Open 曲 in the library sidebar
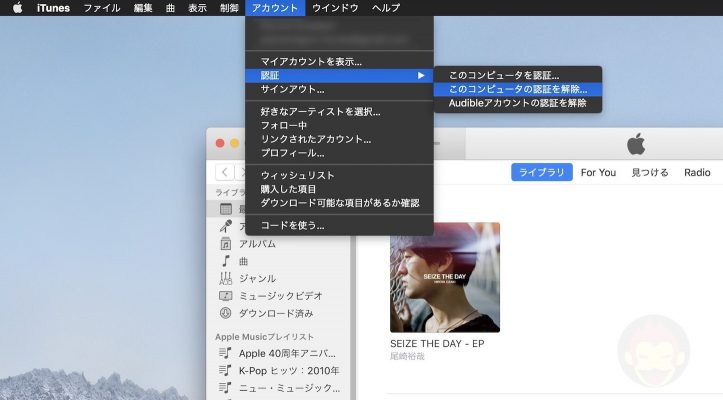The width and height of the screenshot is (723, 400). (x=243, y=262)
